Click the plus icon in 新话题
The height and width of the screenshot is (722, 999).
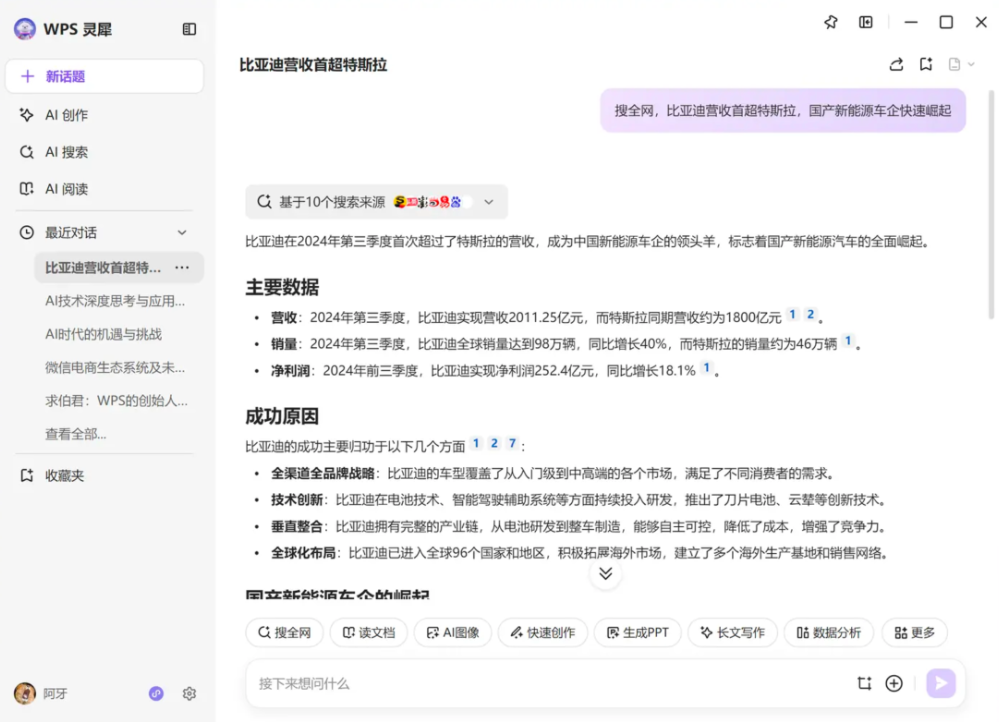pyautogui.click(x=27, y=76)
